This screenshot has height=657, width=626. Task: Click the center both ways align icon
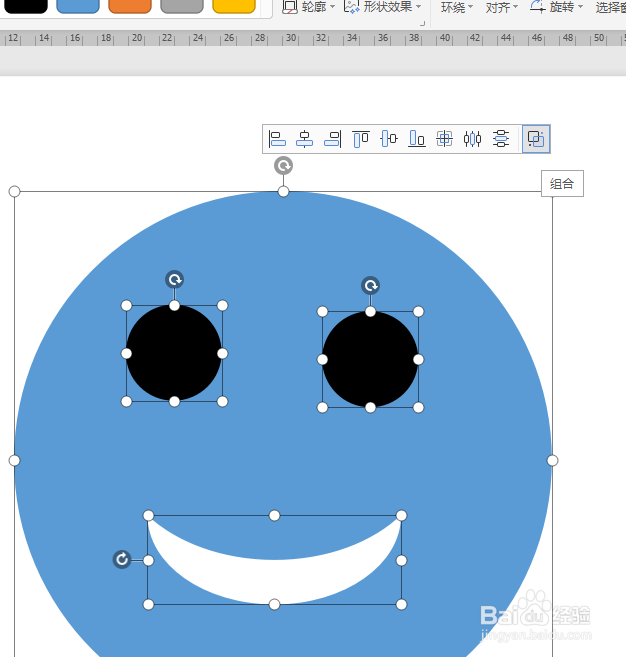pyautogui.click(x=445, y=139)
